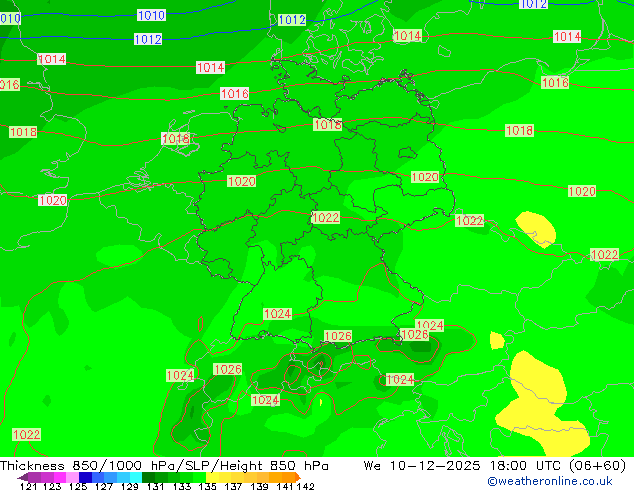Click the blue 1012 label directly below 1010
Screen dimensions: 634x490
click(148, 39)
